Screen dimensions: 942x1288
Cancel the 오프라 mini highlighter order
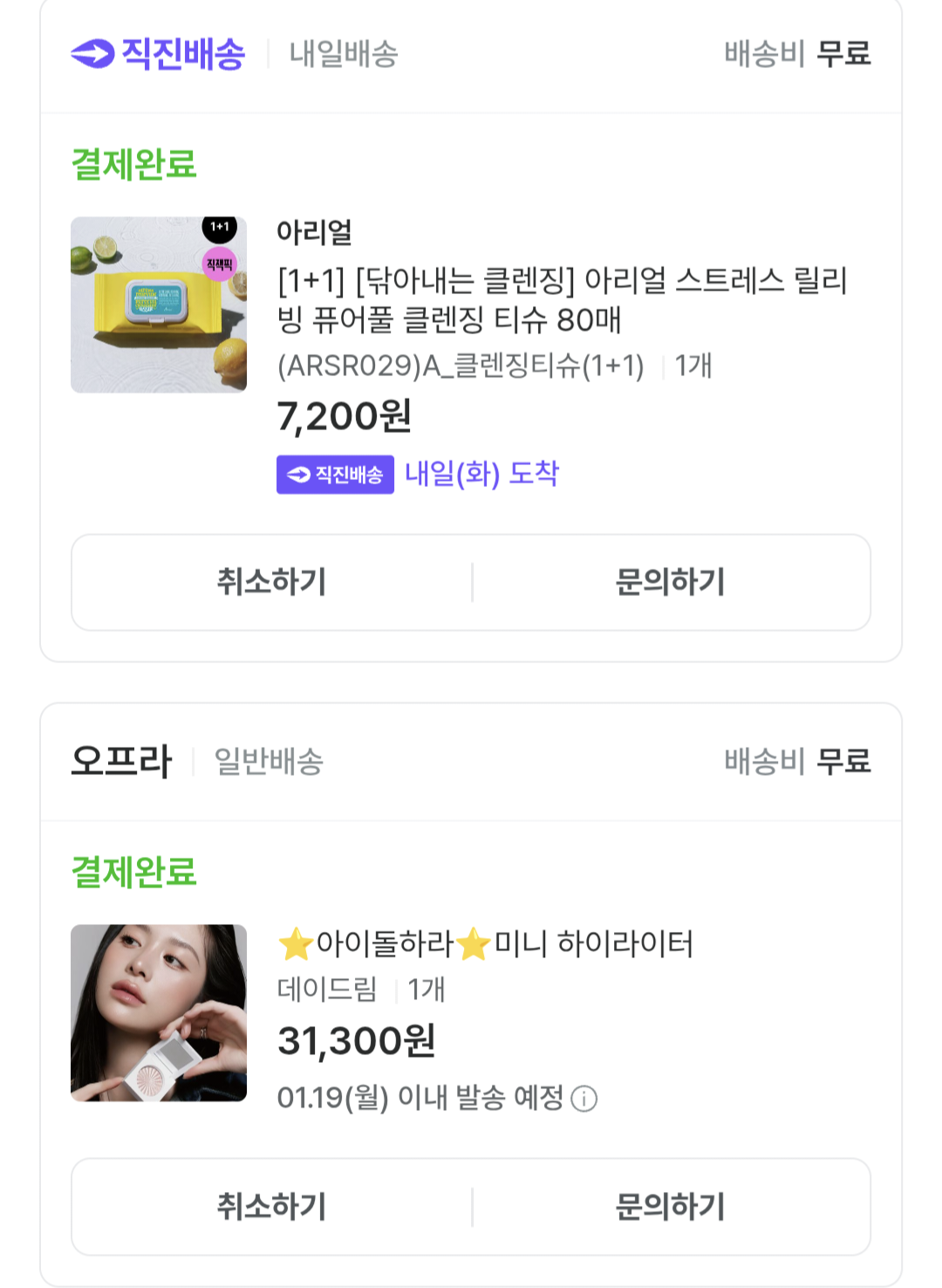pyautogui.click(x=271, y=1207)
